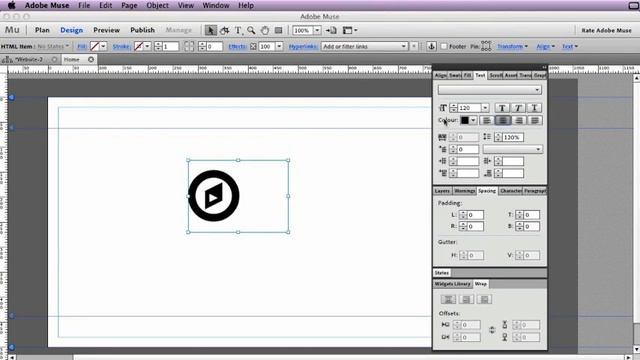Select first wrap mode in Wrap panel
The height and width of the screenshot is (360, 640).
[448, 299]
